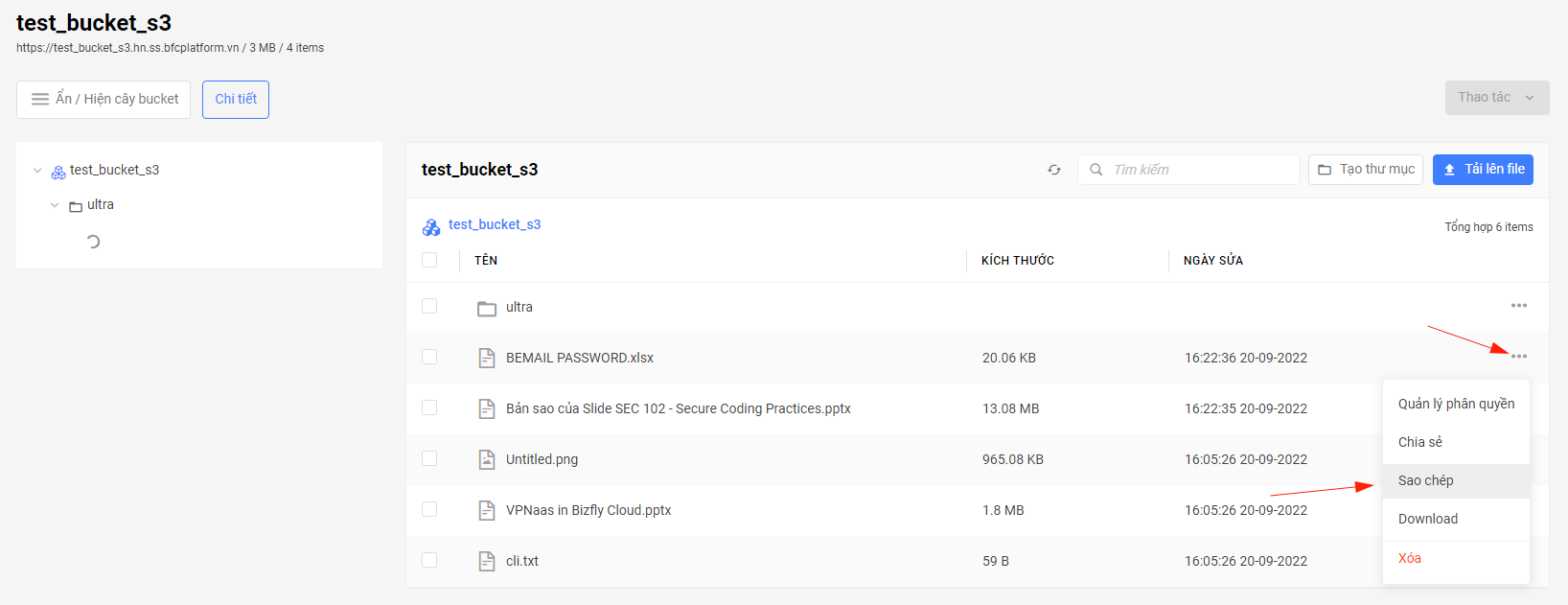Select Sao chép in the context menu
This screenshot has height=605, width=1568.
pyautogui.click(x=1456, y=480)
